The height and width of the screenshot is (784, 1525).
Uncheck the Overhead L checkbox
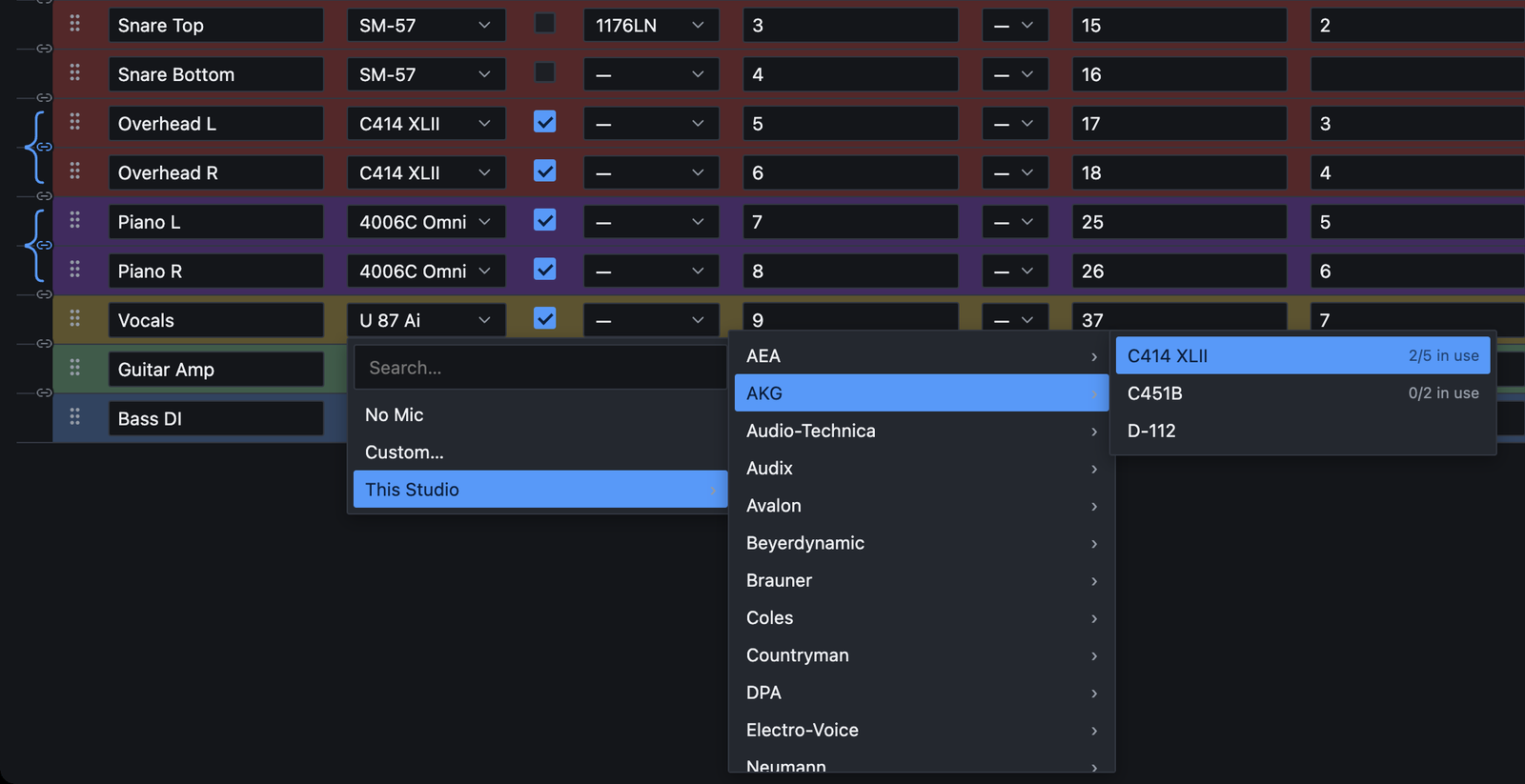[545, 122]
